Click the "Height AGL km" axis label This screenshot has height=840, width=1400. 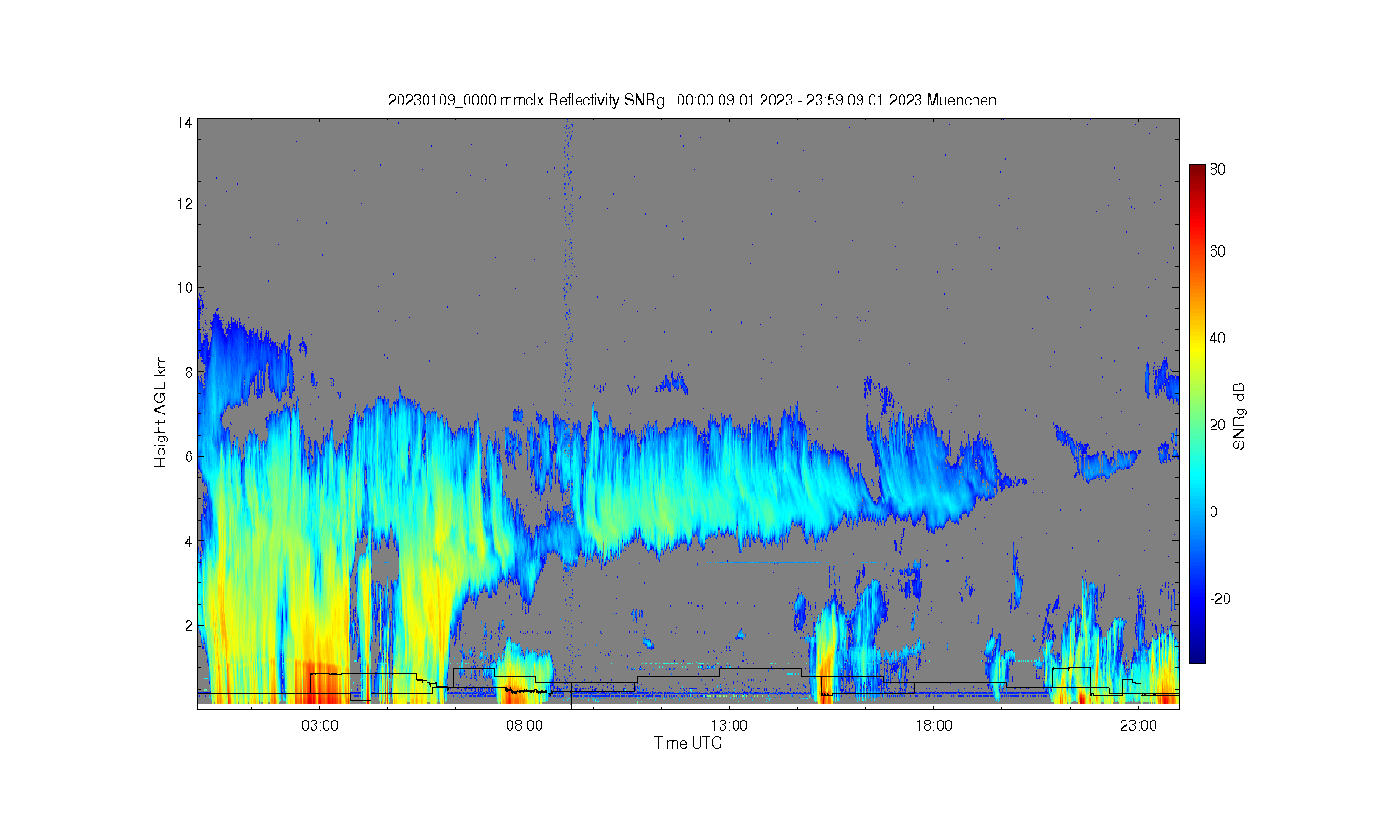[161, 412]
